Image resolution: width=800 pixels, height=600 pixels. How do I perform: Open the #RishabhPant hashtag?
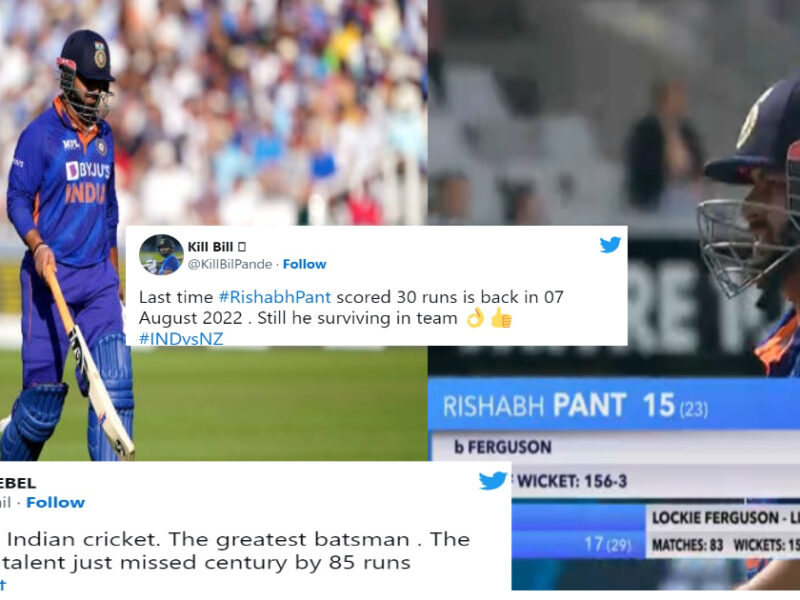tap(274, 297)
